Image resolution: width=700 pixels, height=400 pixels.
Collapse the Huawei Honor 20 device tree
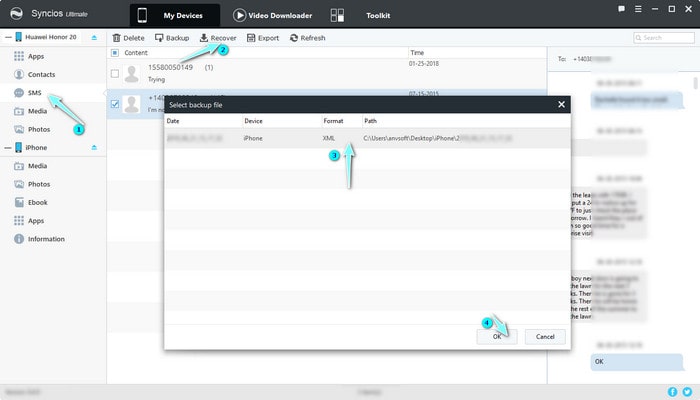pyautogui.click(x=5, y=37)
